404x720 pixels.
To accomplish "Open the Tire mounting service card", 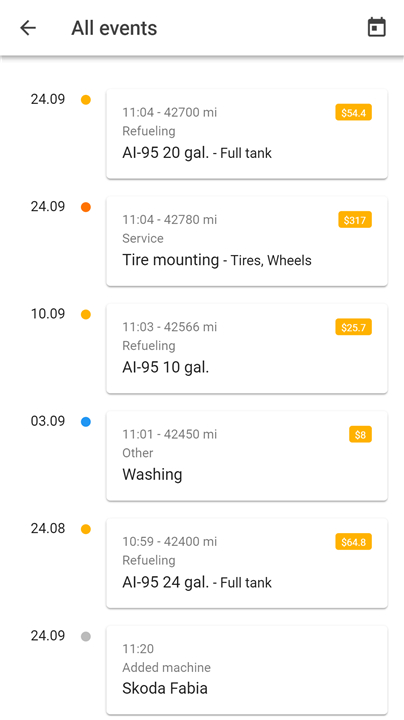I will (247, 241).
